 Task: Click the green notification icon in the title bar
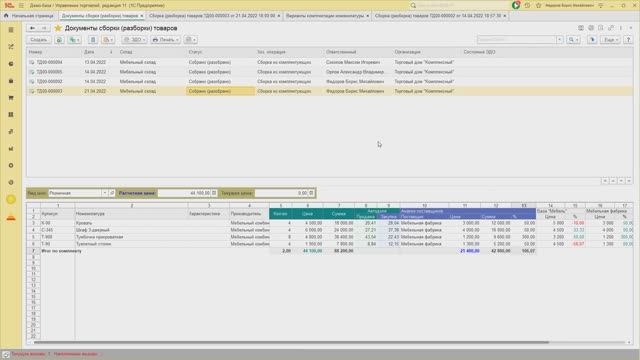(516, 5)
